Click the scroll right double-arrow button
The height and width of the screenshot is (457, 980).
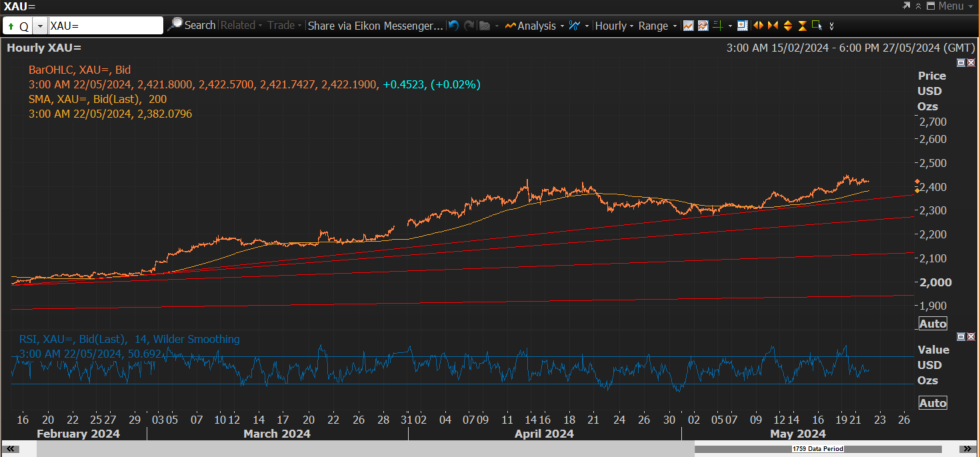coord(966,449)
